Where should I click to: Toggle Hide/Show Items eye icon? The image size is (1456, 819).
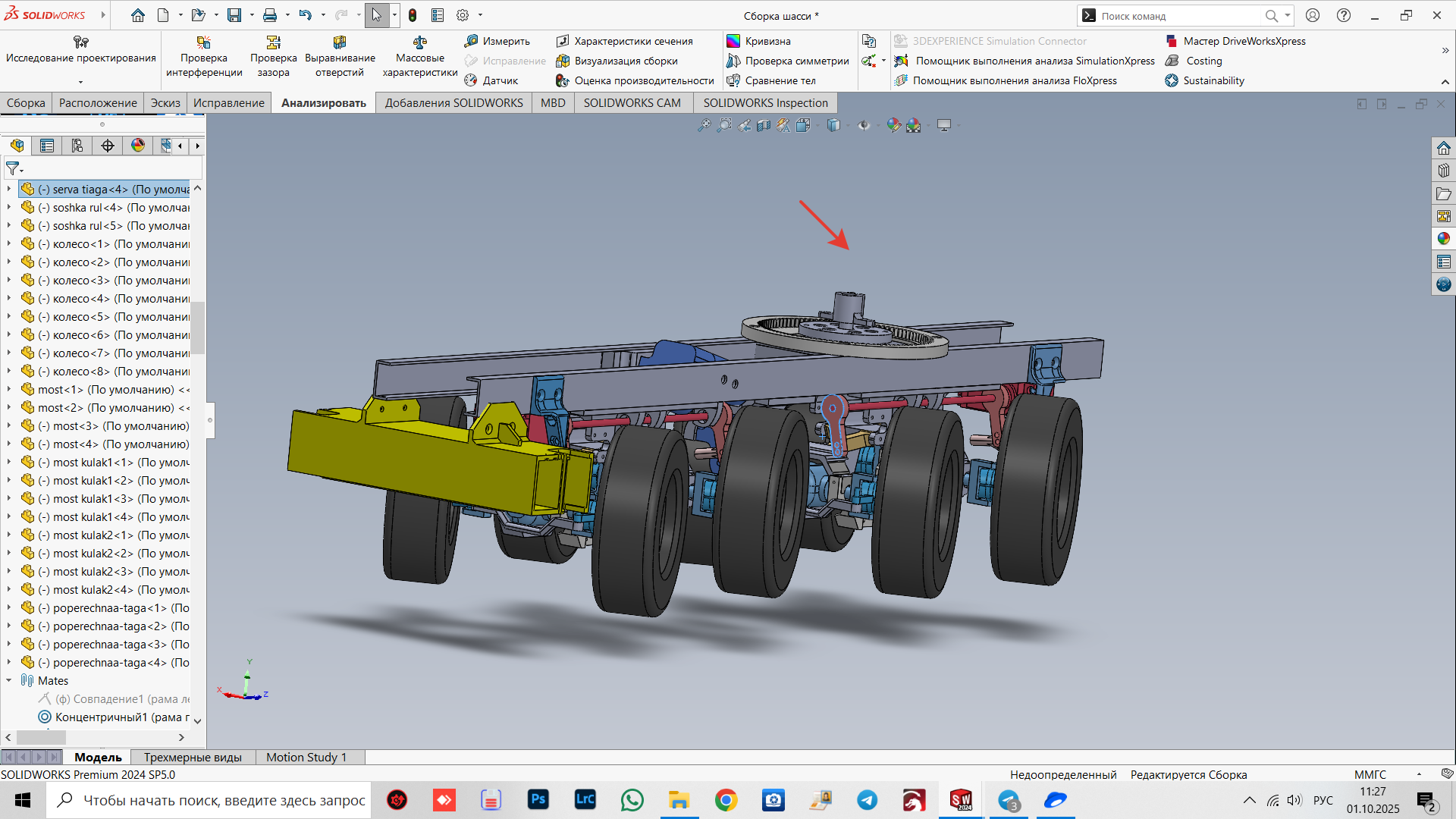pos(864,125)
